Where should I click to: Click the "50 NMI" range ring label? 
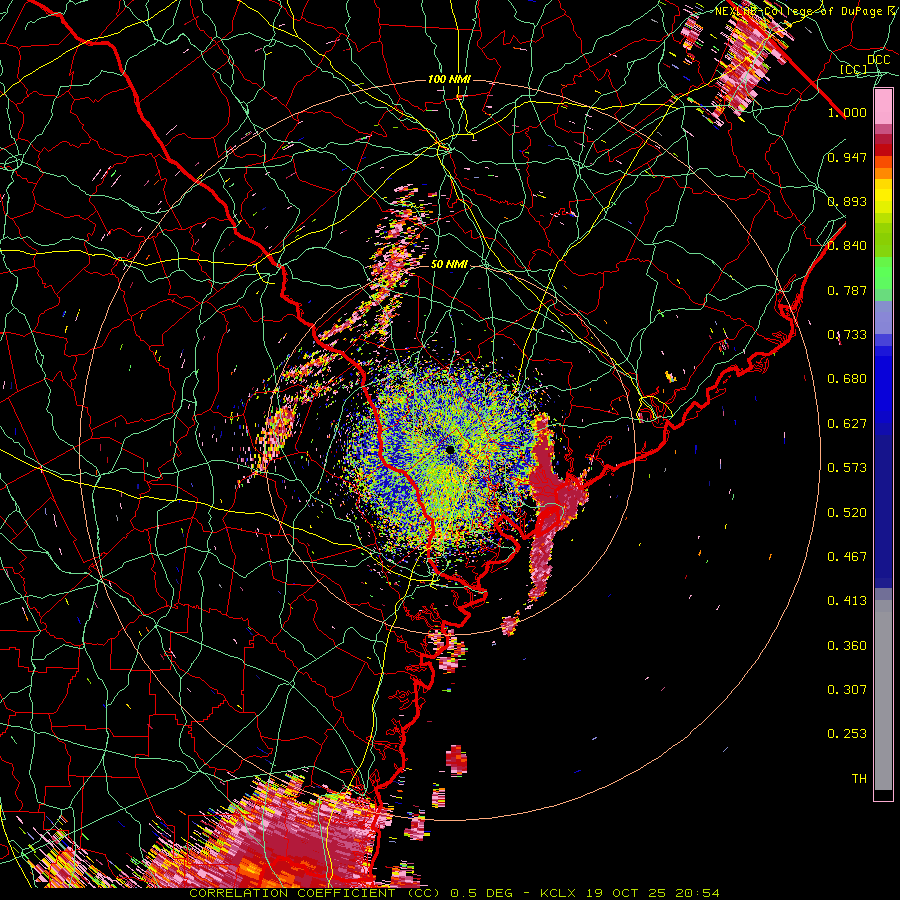(x=449, y=264)
